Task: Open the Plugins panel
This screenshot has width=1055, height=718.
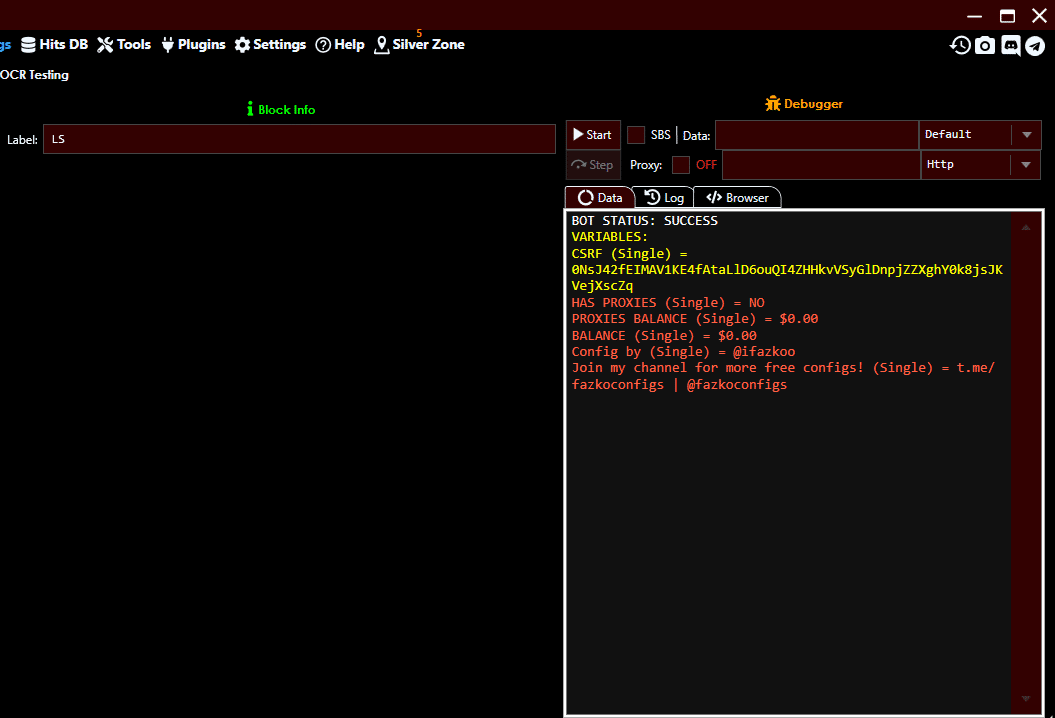Action: pyautogui.click(x=193, y=44)
